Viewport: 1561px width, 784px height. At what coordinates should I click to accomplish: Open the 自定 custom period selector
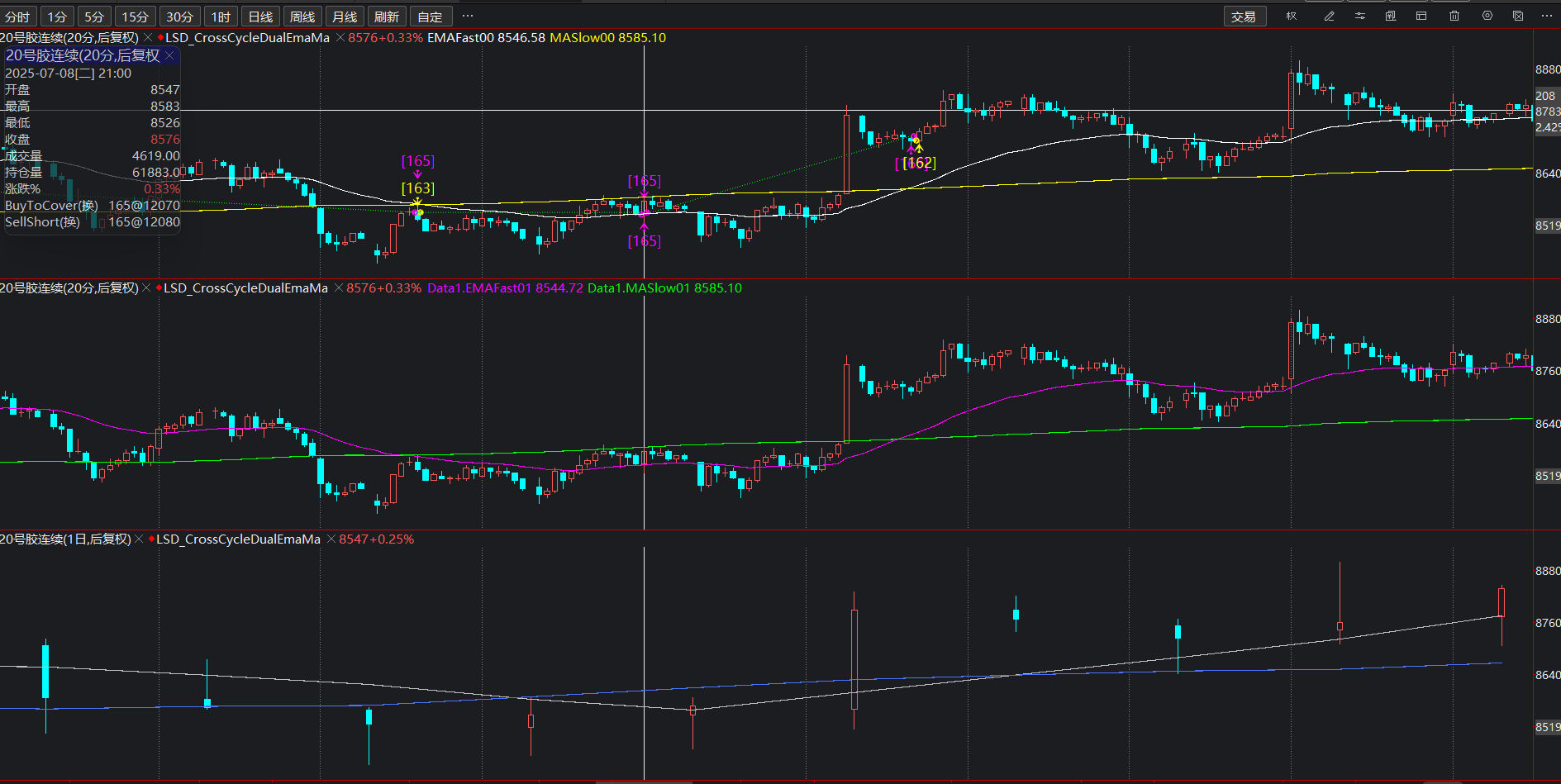(430, 17)
